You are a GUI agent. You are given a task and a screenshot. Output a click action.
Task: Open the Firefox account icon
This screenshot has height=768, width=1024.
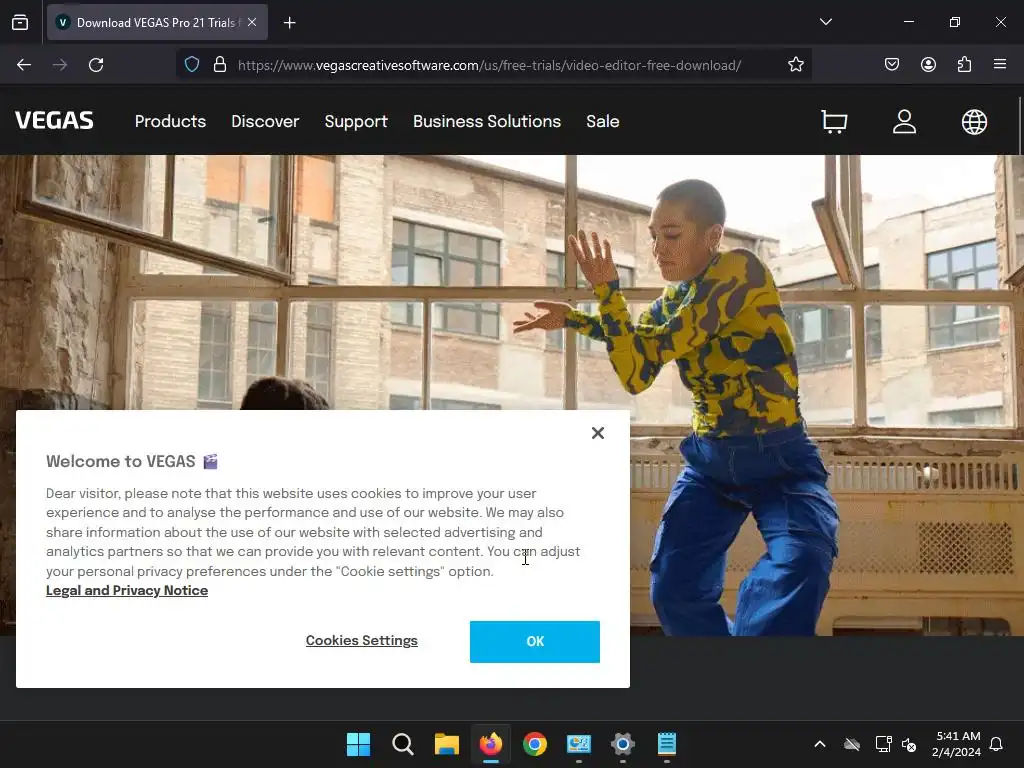[x=928, y=65]
